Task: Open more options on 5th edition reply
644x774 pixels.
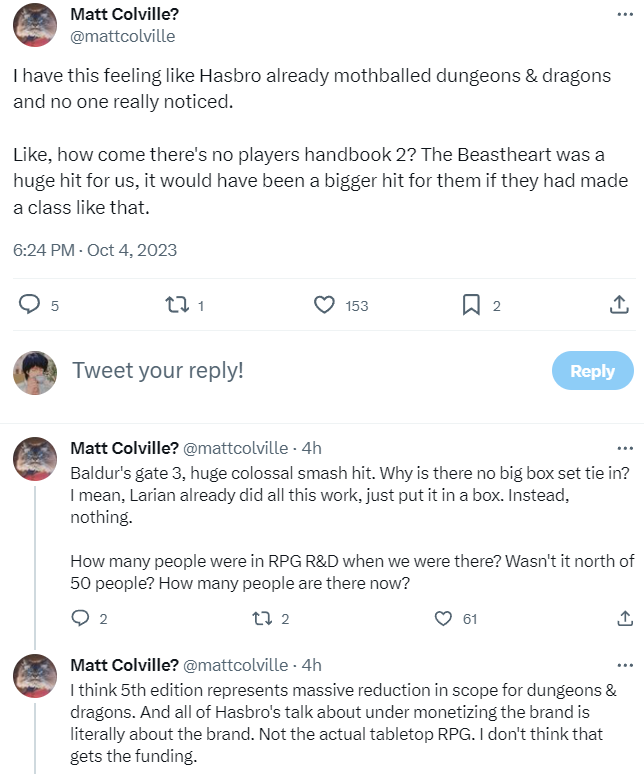Action: [x=625, y=665]
